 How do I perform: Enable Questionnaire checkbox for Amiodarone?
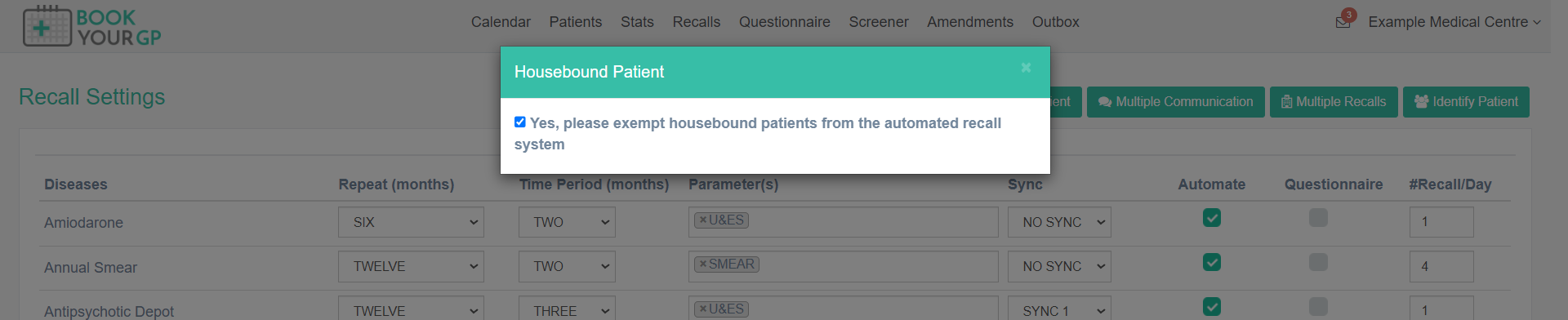[x=1318, y=218]
